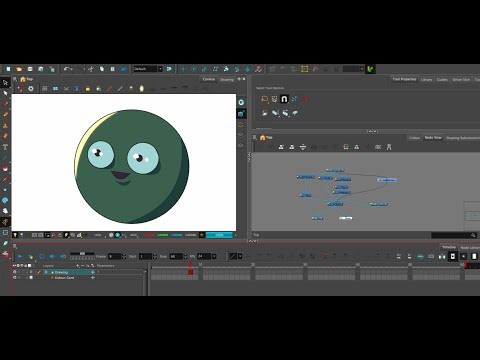Toggle the Snap magnet icon in Select Tool Options
This screenshot has width=480, height=360.
point(284,99)
